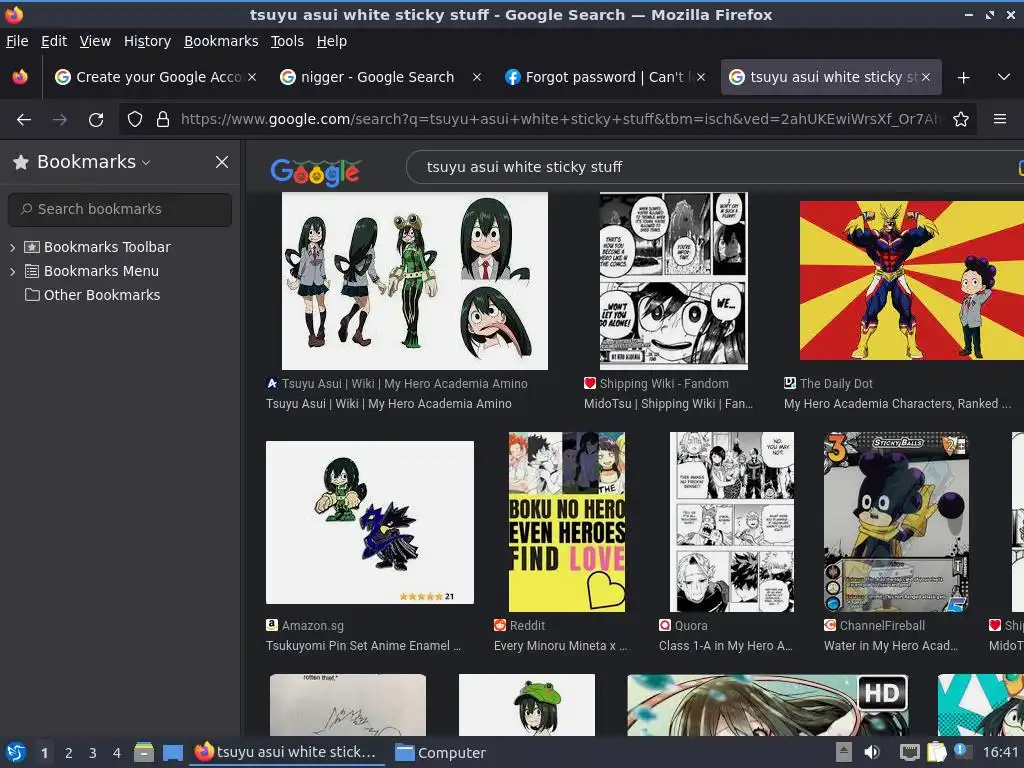Open the file manager taskbar icon
Screen dimensions: 1024x768
144,753
